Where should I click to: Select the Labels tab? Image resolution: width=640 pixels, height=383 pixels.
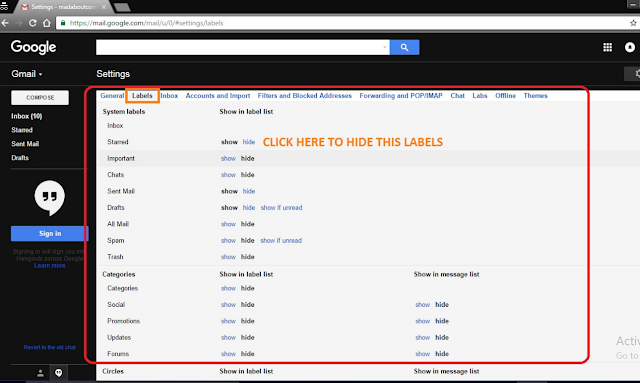tap(142, 96)
